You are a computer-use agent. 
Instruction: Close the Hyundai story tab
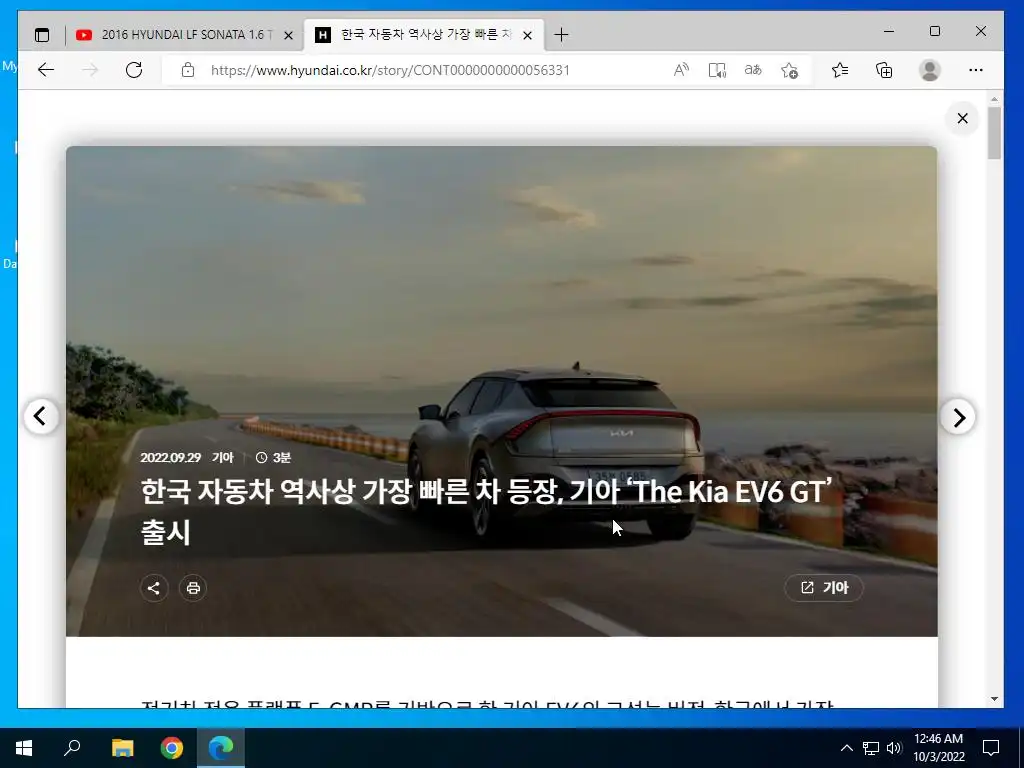[528, 35]
